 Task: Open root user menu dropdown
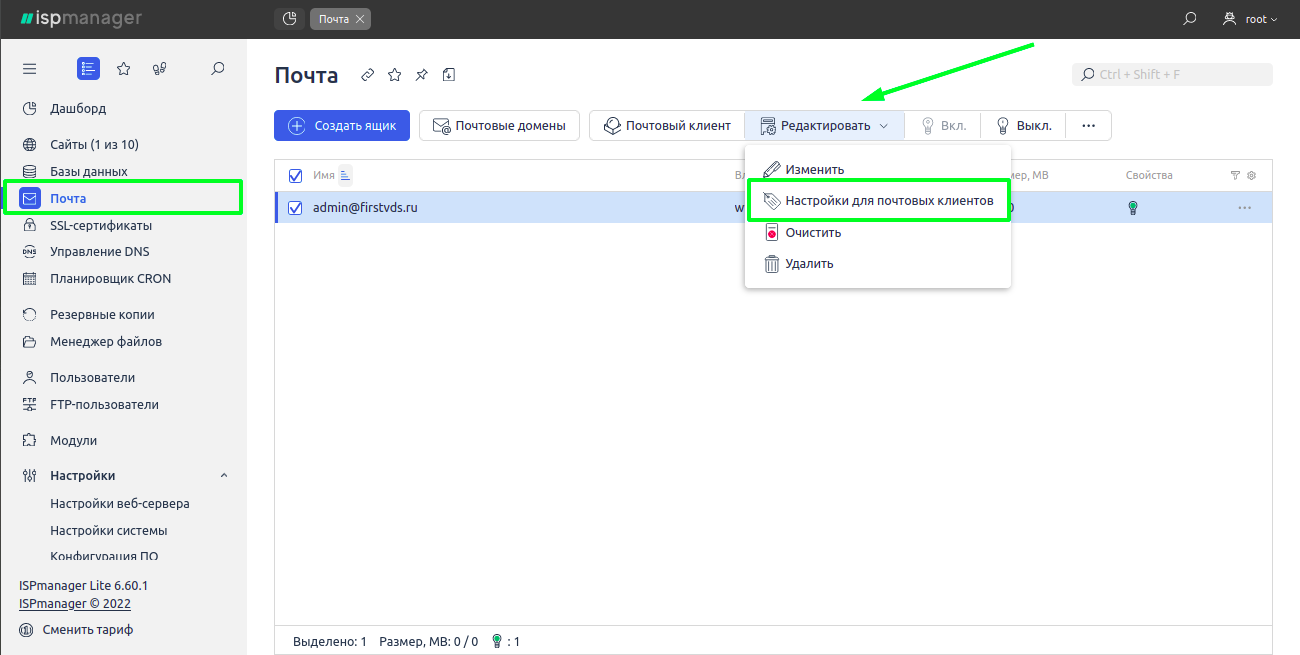pyautogui.click(x=1250, y=19)
